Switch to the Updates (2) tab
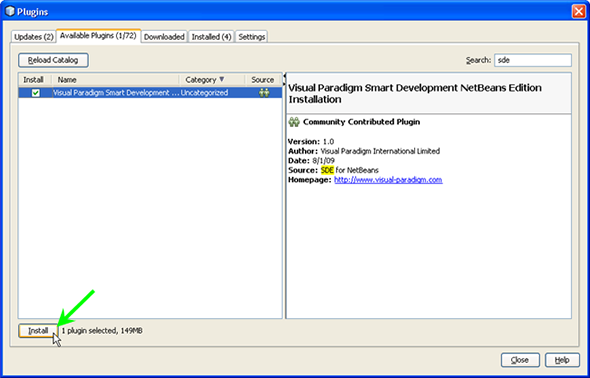Screen dimensions: 590x378 (33, 37)
